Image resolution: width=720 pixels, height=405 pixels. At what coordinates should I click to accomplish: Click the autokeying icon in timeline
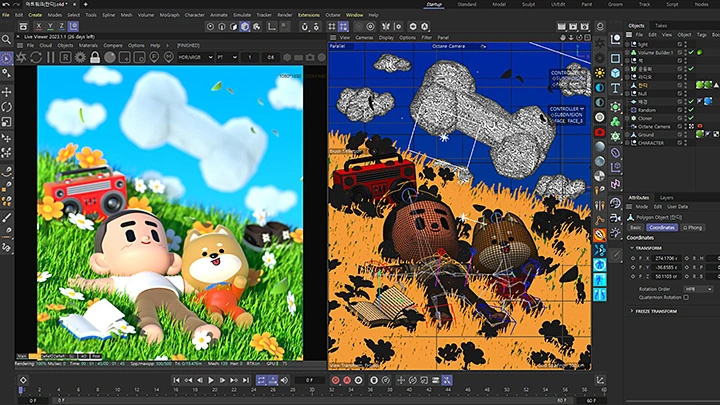pos(347,380)
